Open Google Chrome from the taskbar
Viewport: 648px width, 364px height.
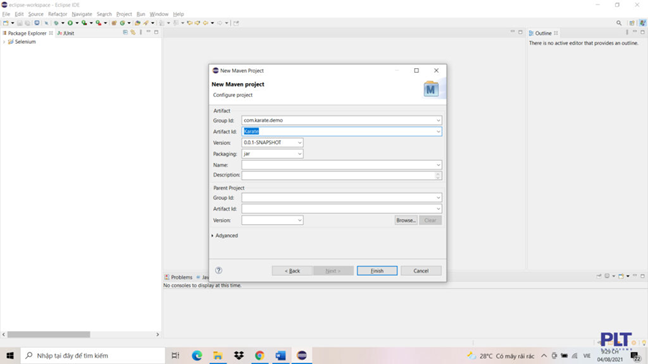(x=260, y=355)
